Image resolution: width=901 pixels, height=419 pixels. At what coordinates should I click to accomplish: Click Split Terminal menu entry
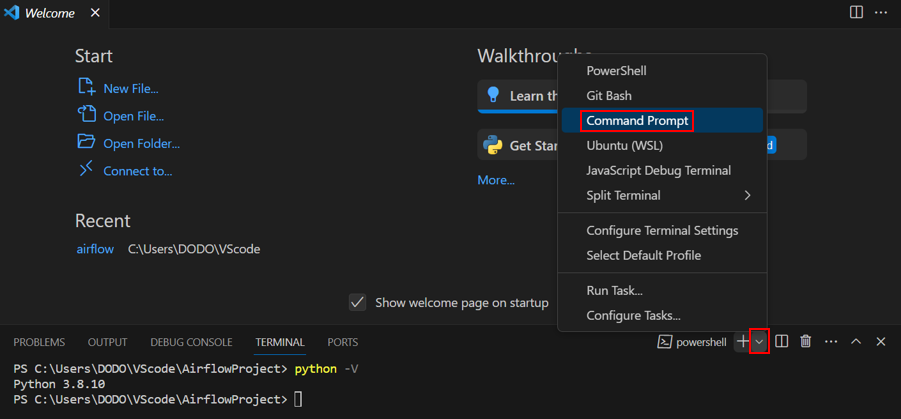point(662,195)
